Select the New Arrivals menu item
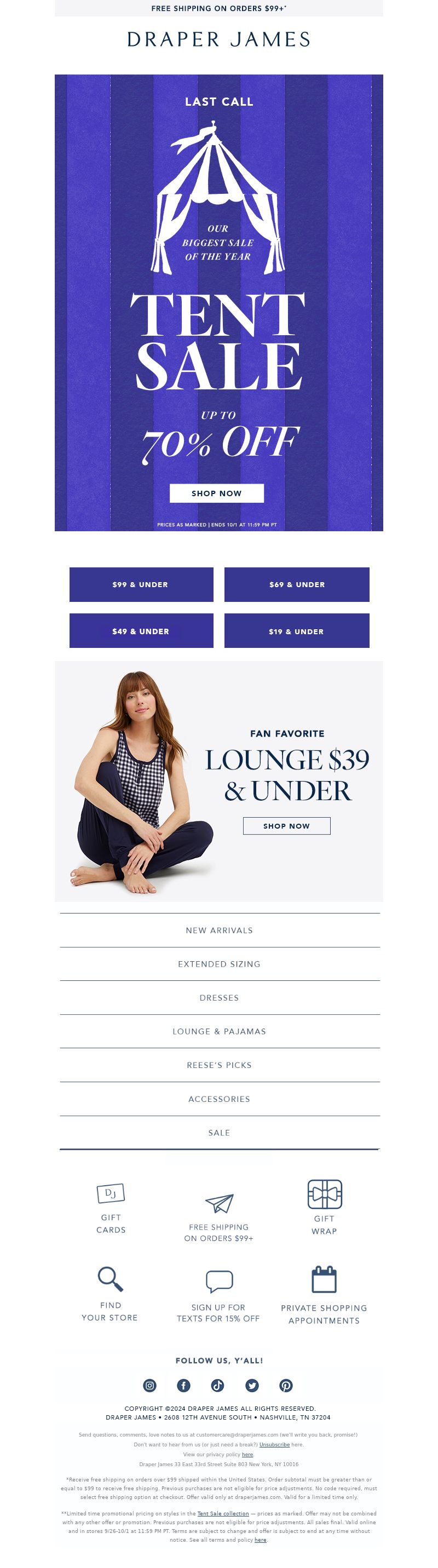438x1568 pixels. tap(219, 930)
